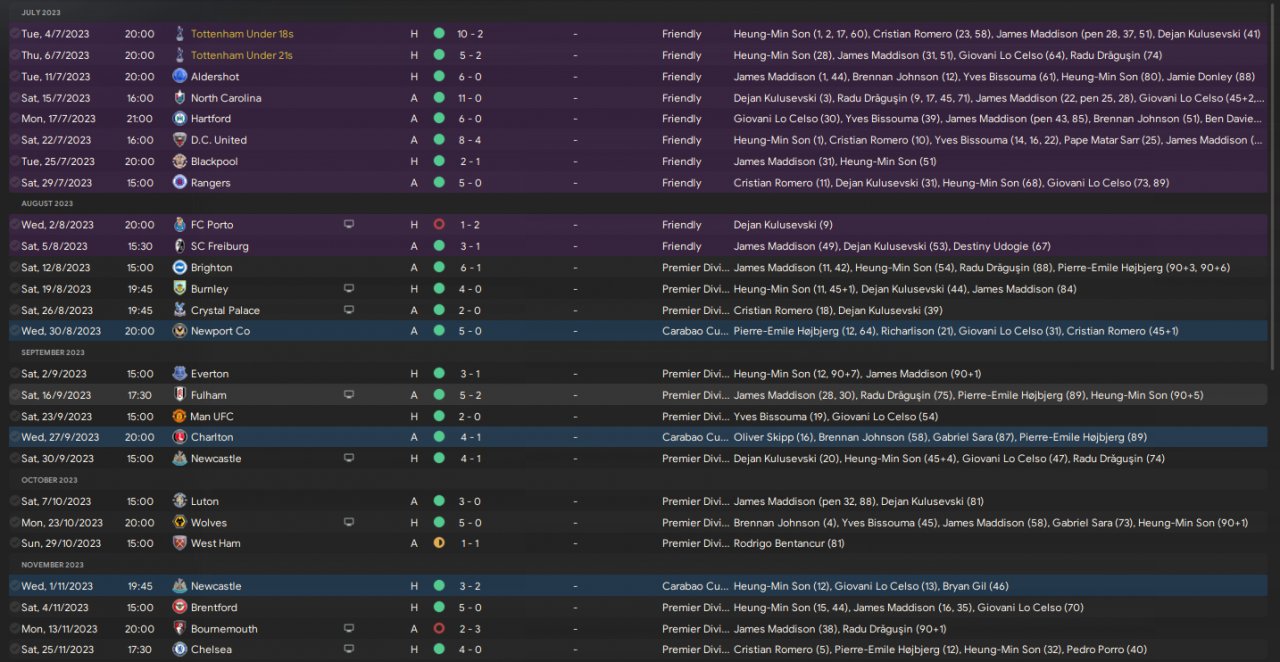
Task: Click the TV icon for Bournemouth match
Action: (x=349, y=629)
